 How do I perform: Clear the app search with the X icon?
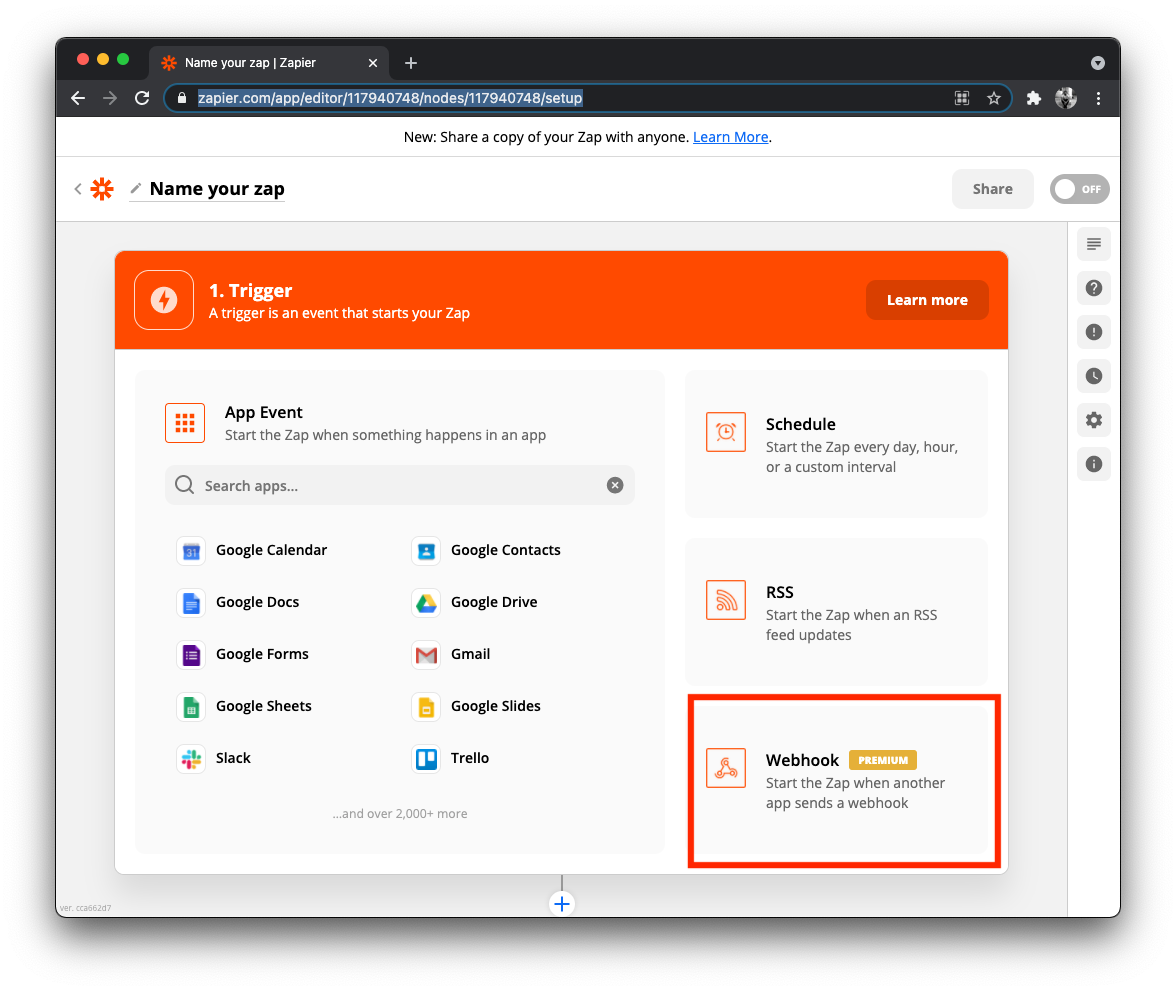615,485
